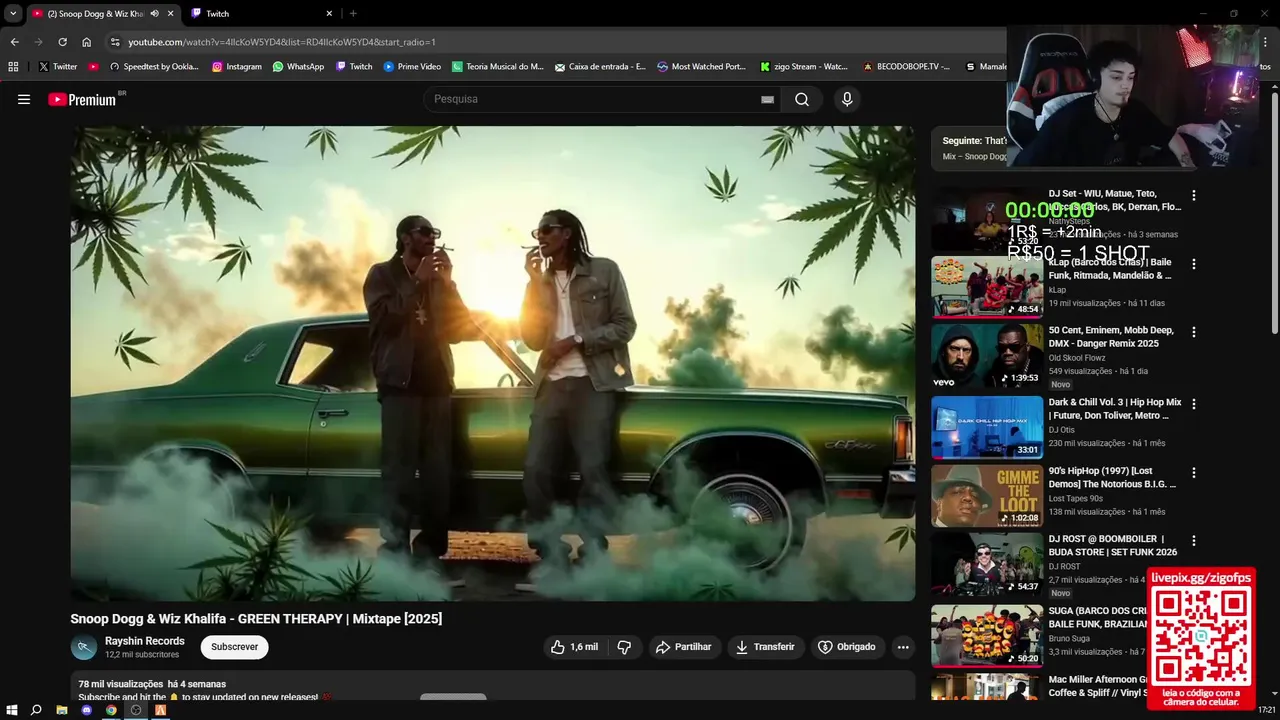
Task: Click the address bar URL
Action: [x=282, y=42]
